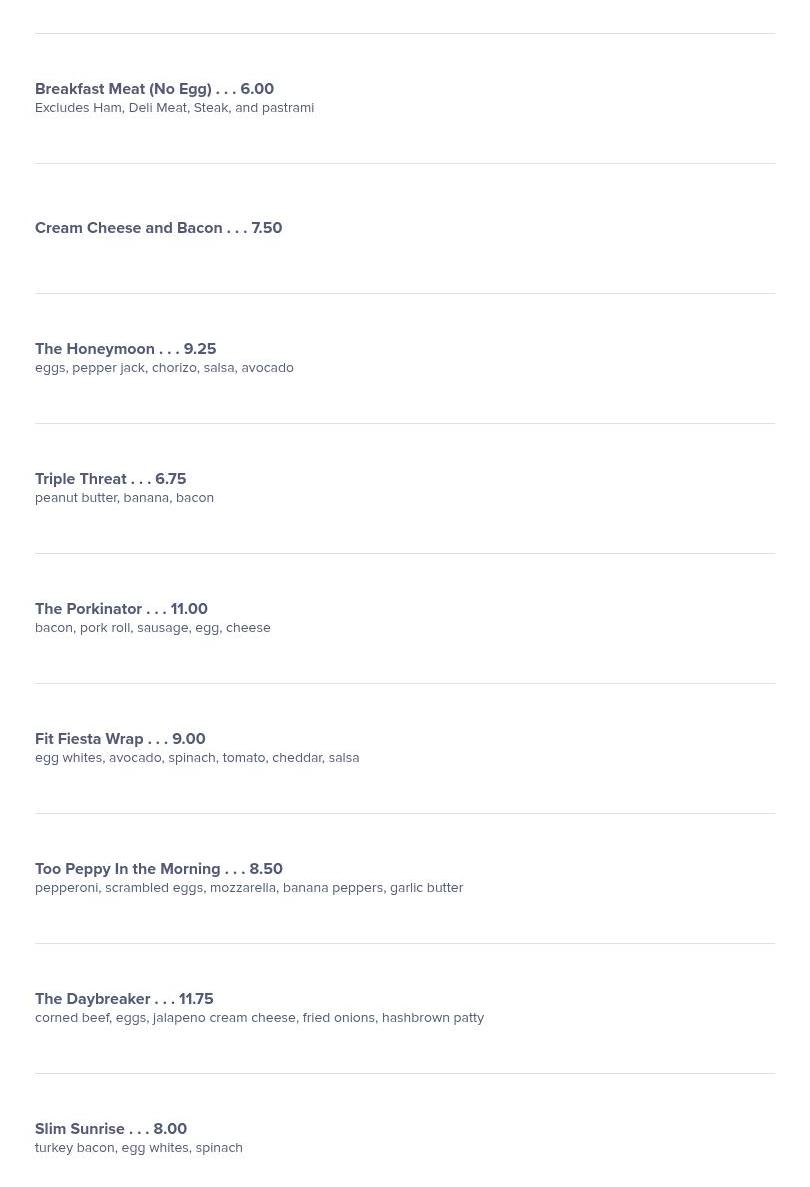The height and width of the screenshot is (1187, 810).
Task: Click the Porkinator ingredients text
Action: pos(153,628)
